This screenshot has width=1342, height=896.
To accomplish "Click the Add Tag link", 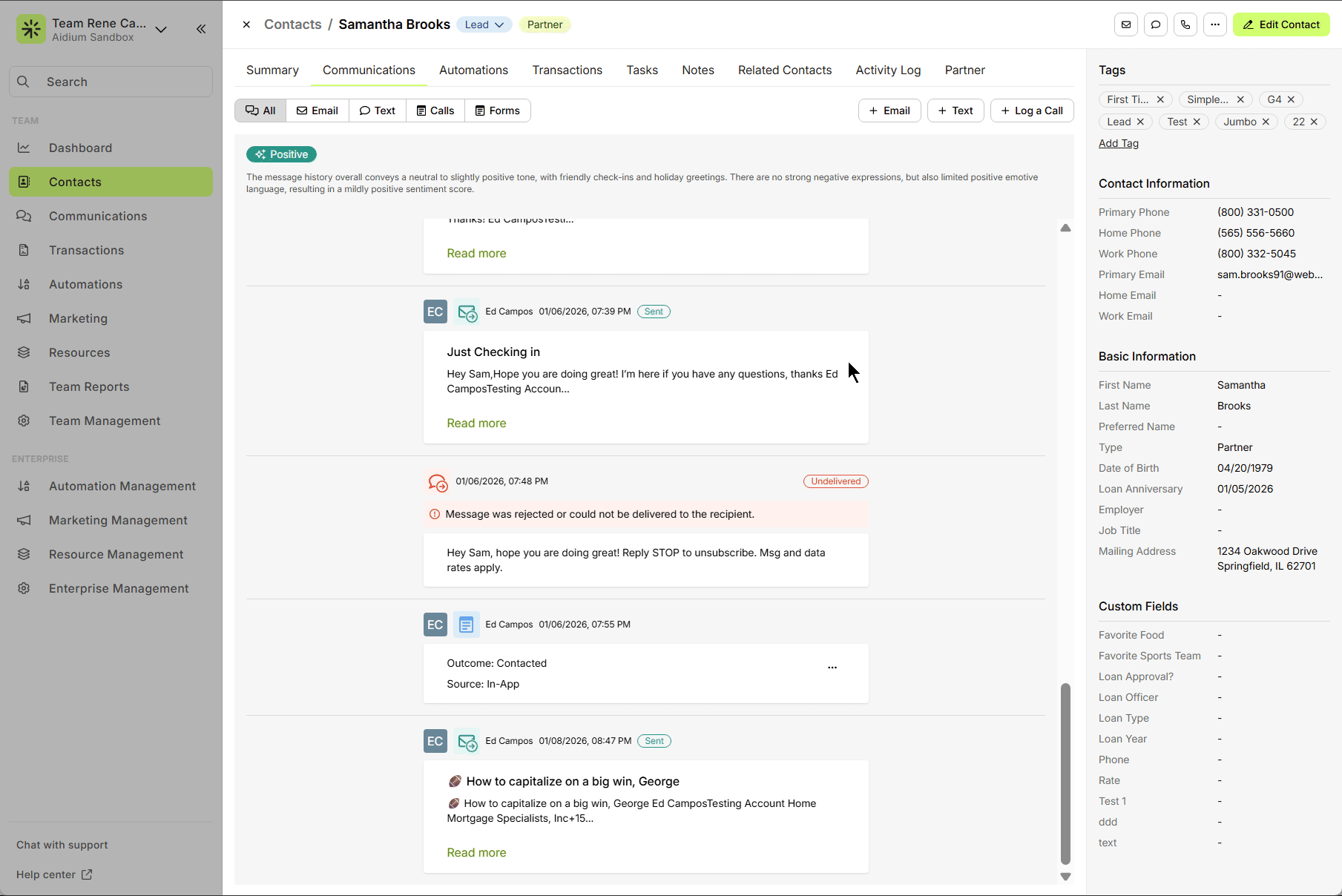I will pos(1118,143).
